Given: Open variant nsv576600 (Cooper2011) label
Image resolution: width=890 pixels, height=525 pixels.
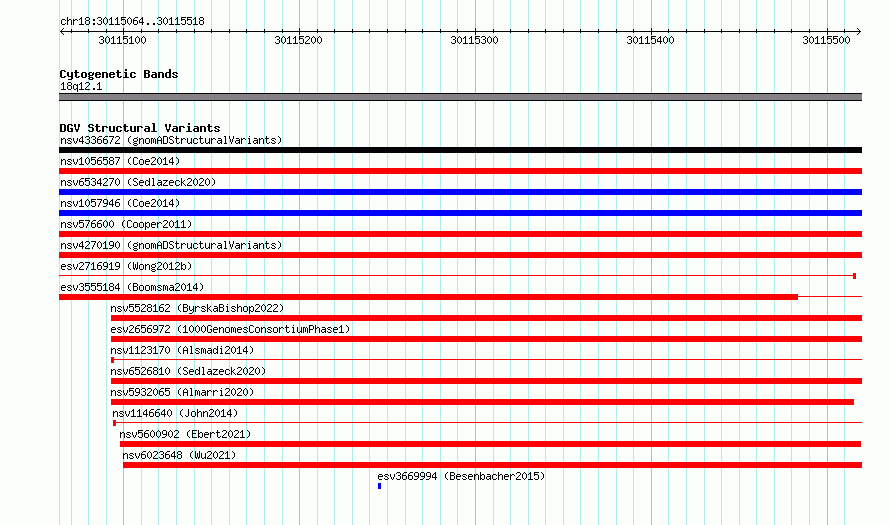Looking at the screenshot, I should click(x=126, y=224).
